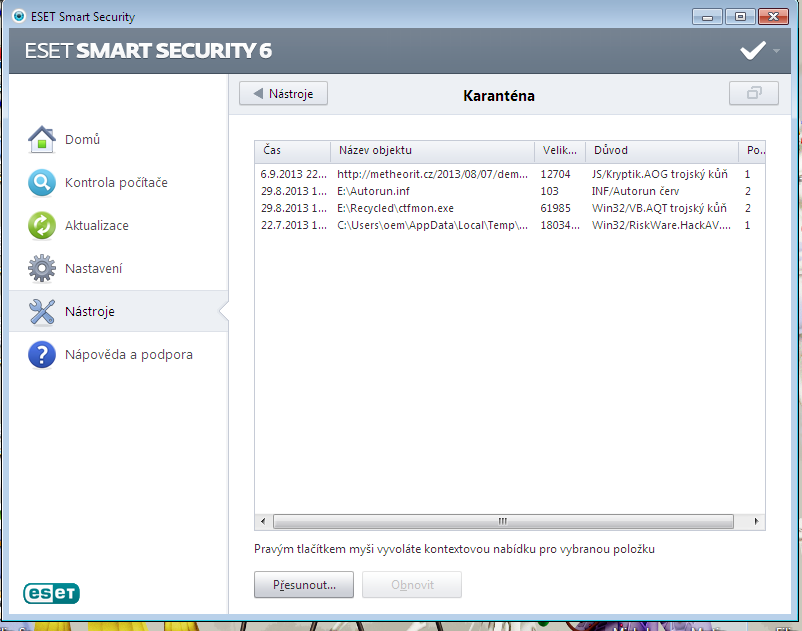Click the Nastavení gear icon

tap(41, 268)
